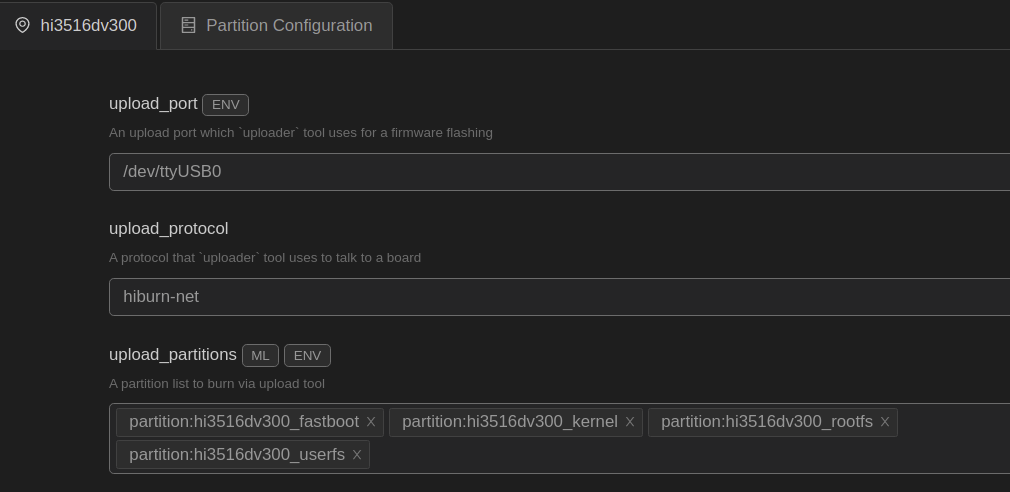This screenshot has height=492, width=1010.
Task: Remove the hi3516dv300_rootfs partition tag
Action: click(x=885, y=422)
